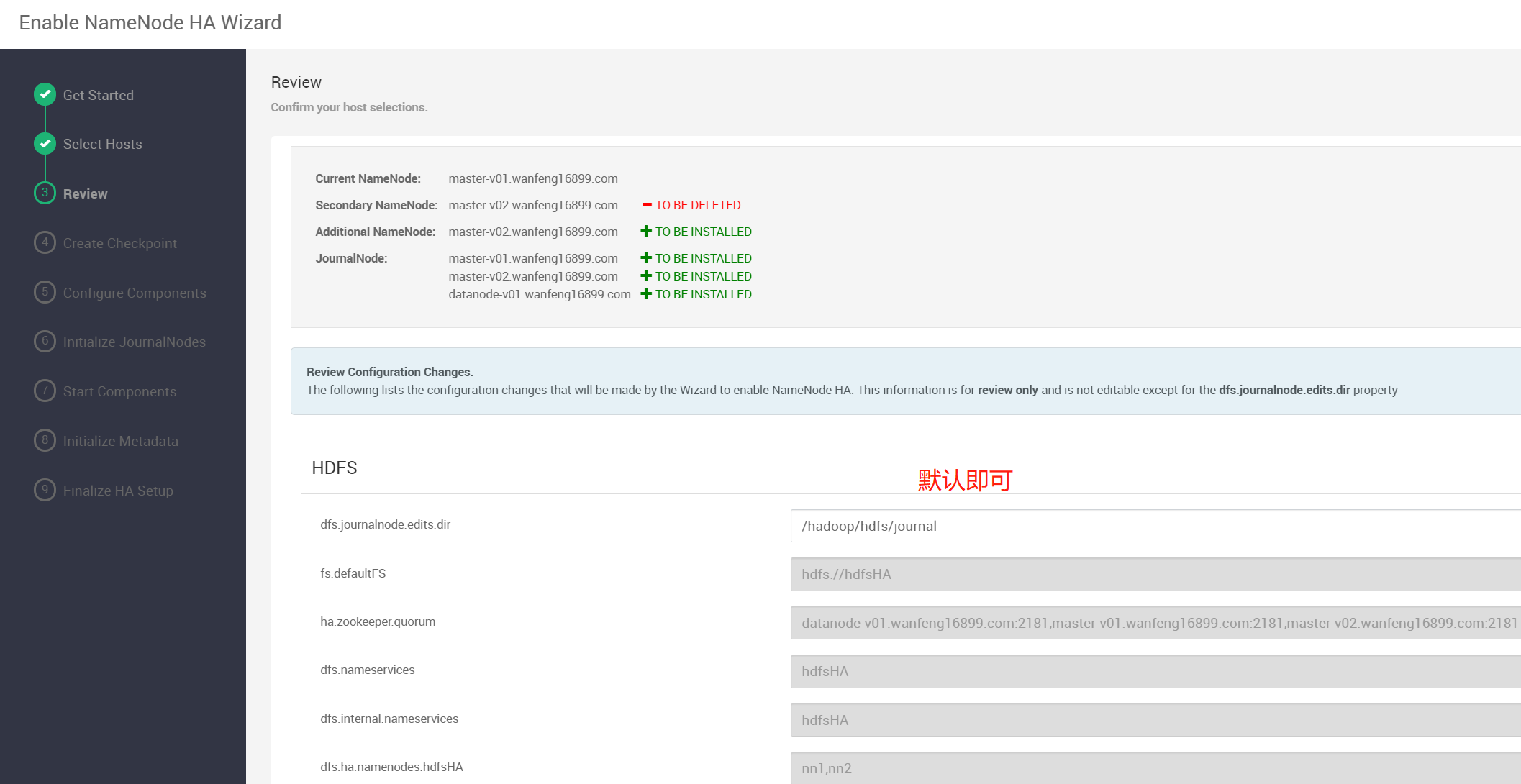
Task: Click green plus beside datanode-v01 JournalNode
Action: [646, 294]
